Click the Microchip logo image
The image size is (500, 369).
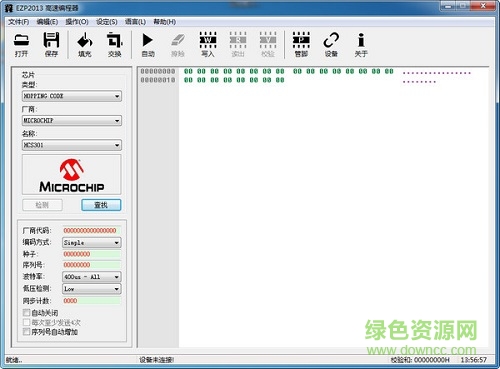72,174
